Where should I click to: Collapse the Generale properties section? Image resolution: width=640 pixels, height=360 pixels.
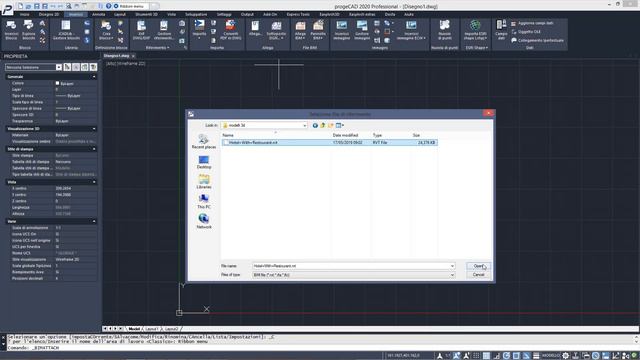pos(94,77)
